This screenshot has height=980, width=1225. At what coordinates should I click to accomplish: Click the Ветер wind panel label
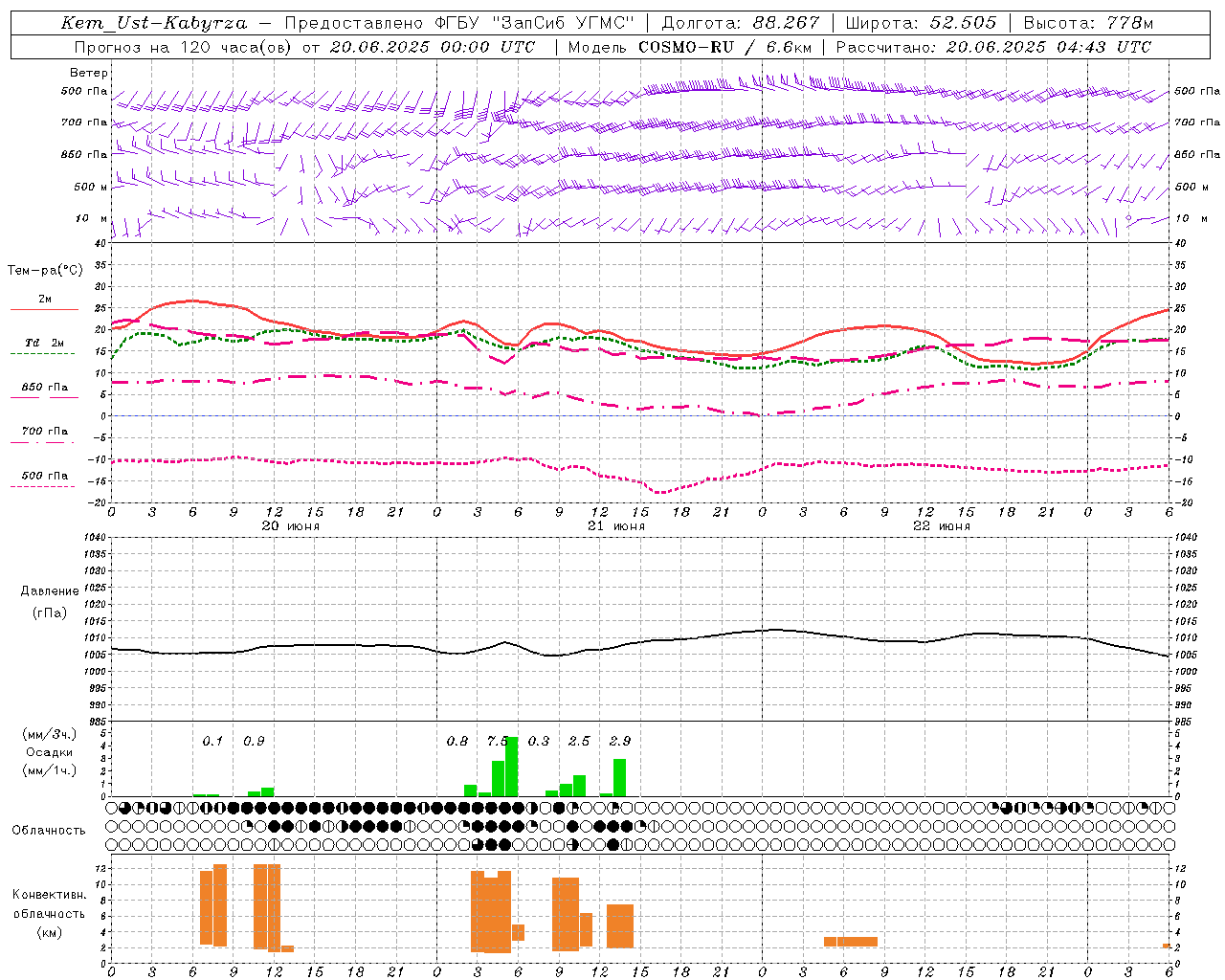(x=89, y=73)
